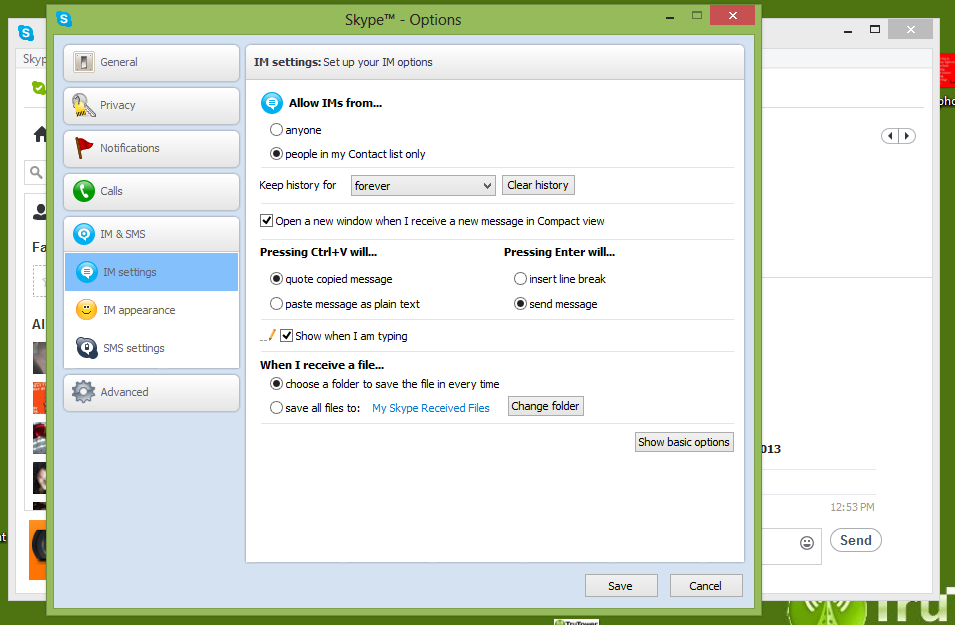The width and height of the screenshot is (955, 625).
Task: Select quote copied message option
Action: 331,279
